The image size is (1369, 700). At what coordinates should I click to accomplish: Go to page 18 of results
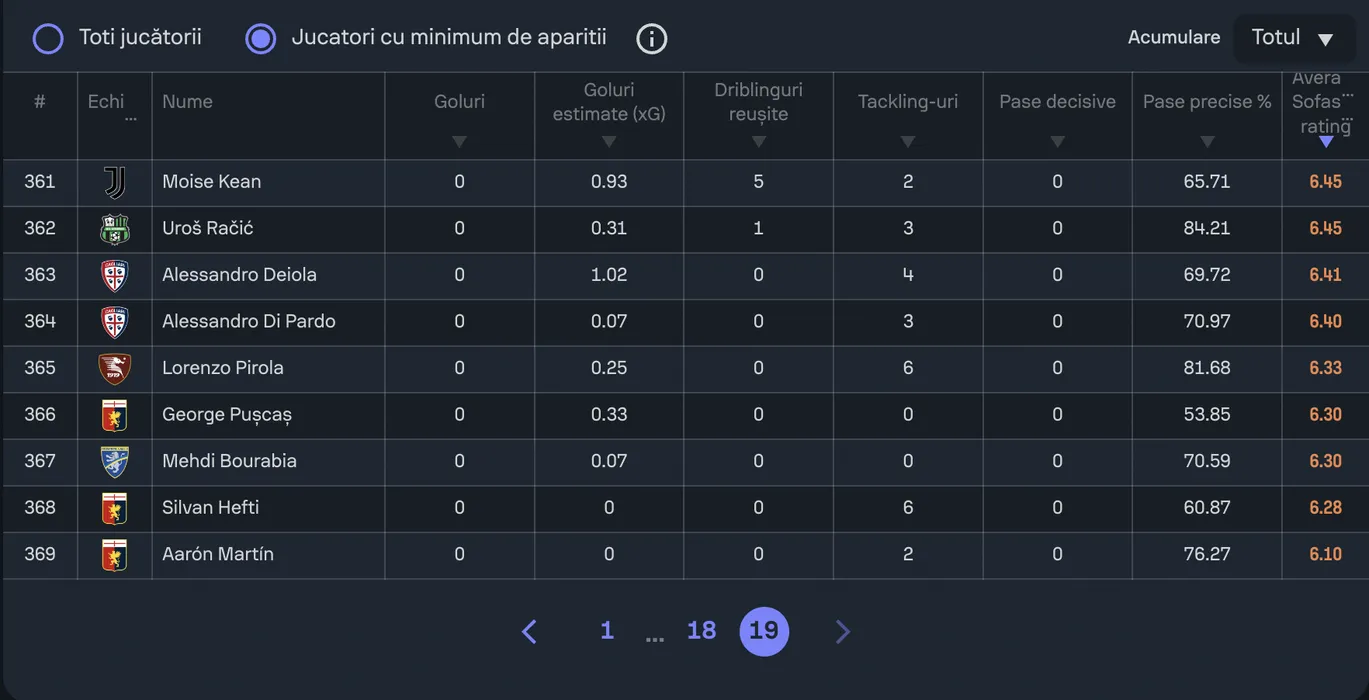point(701,631)
